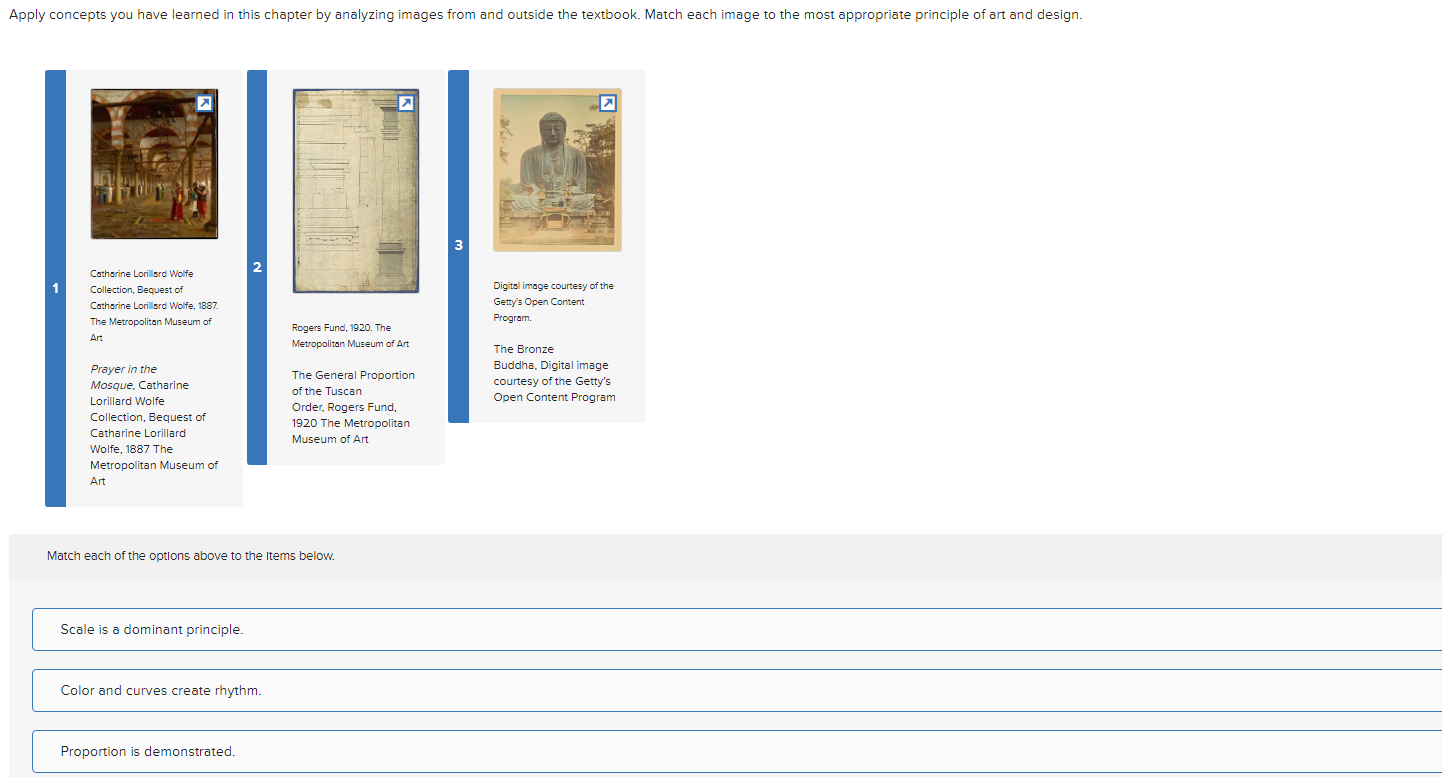
Task: Choose the 'Proportion is demonstrated' slot
Action: [737, 752]
